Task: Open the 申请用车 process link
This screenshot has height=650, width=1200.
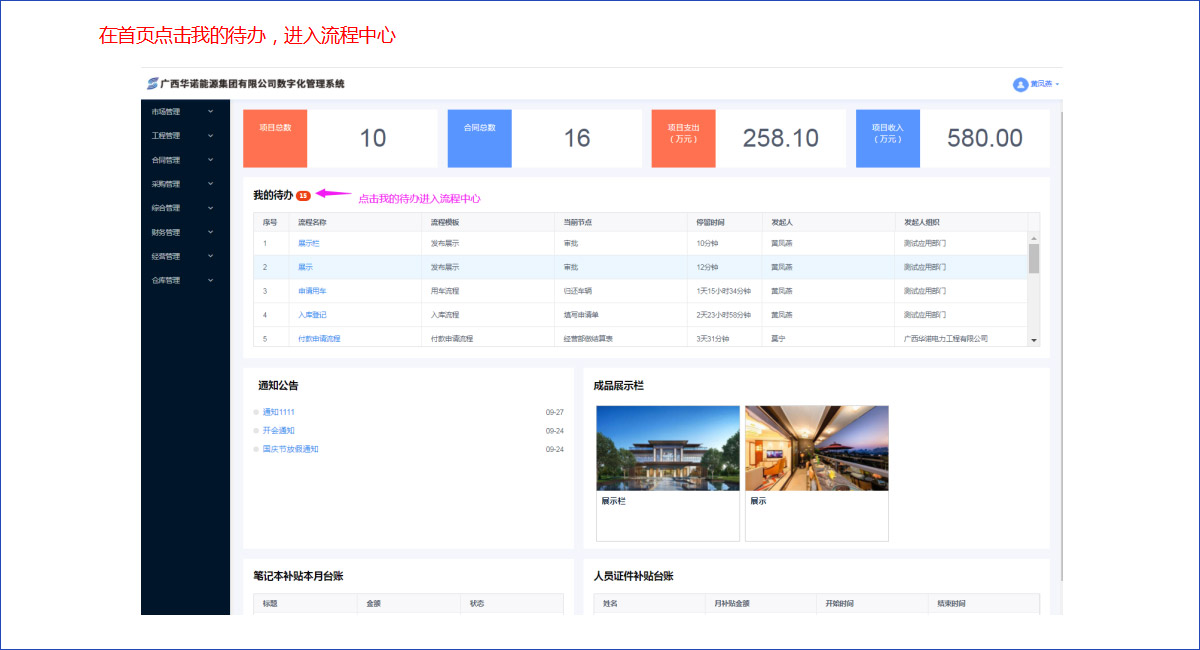Action: pyautogui.click(x=312, y=291)
